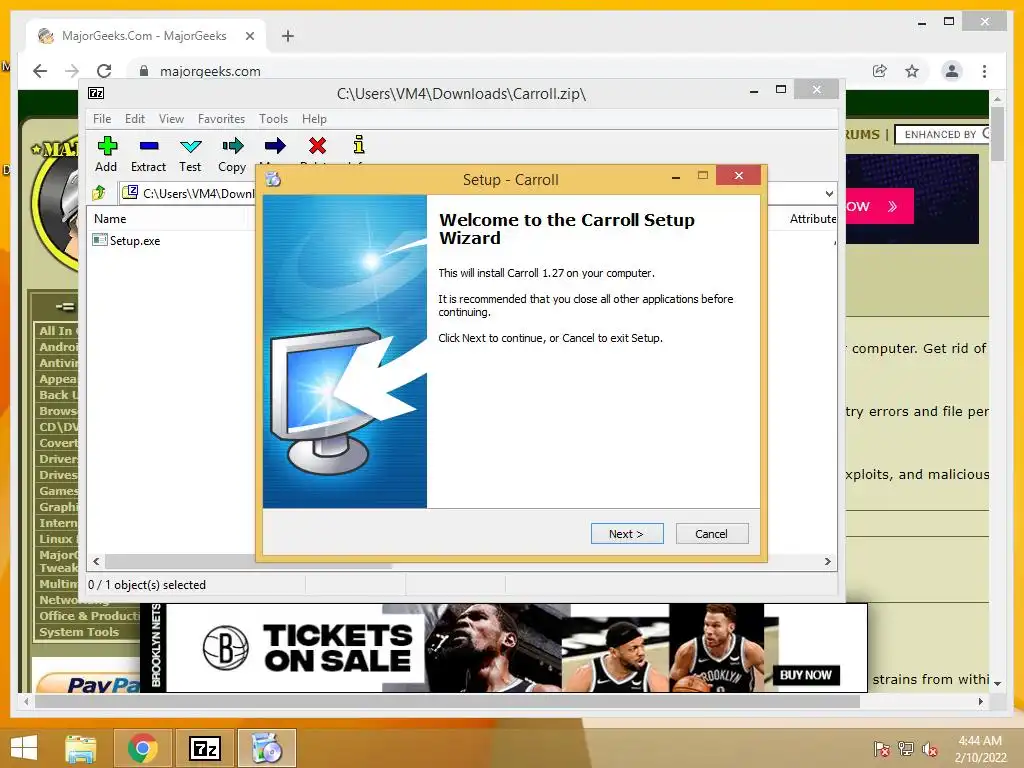Open a new Chrome tab with plus button

point(287,36)
